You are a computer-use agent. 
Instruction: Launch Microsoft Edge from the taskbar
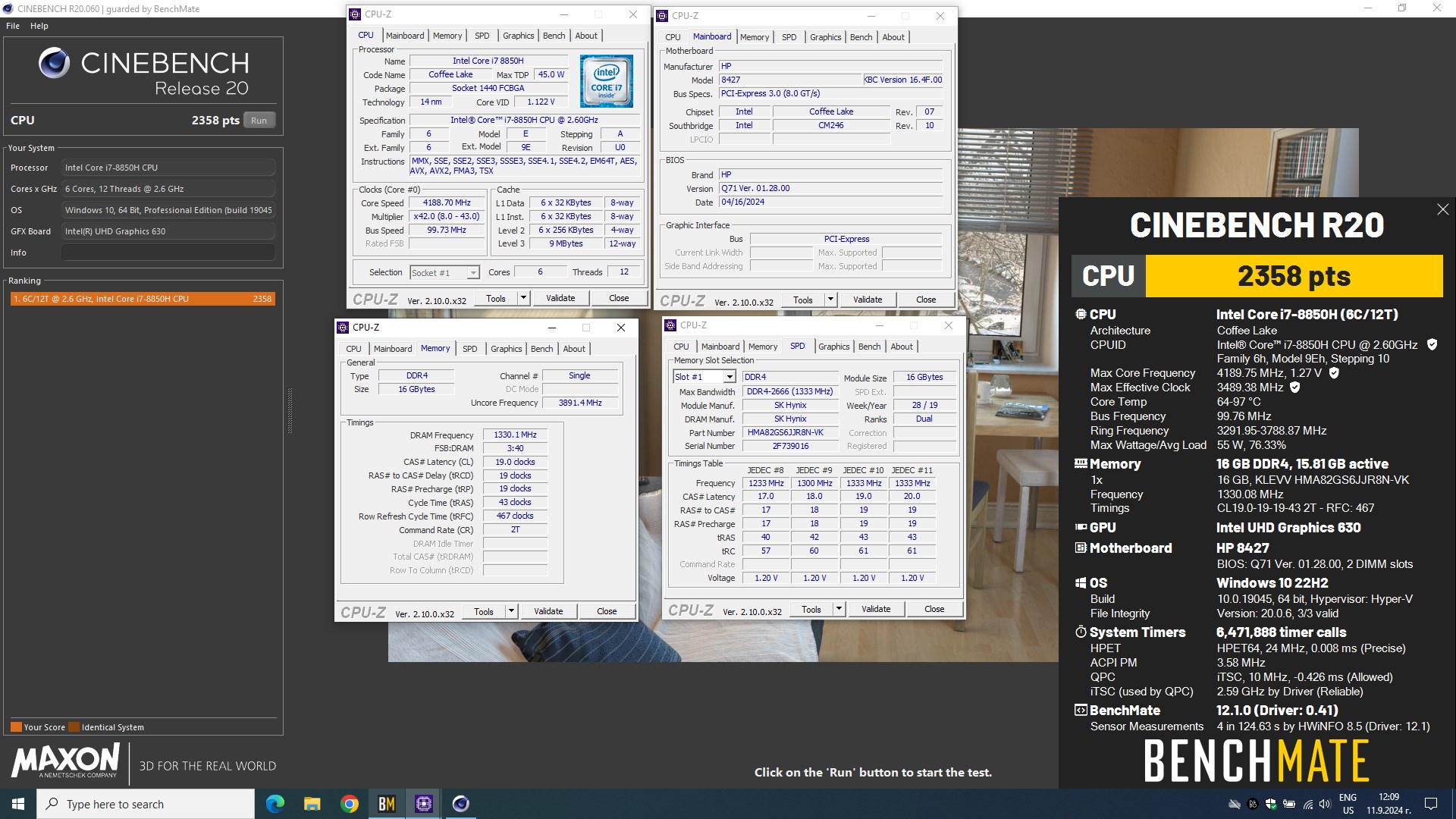pyautogui.click(x=275, y=804)
